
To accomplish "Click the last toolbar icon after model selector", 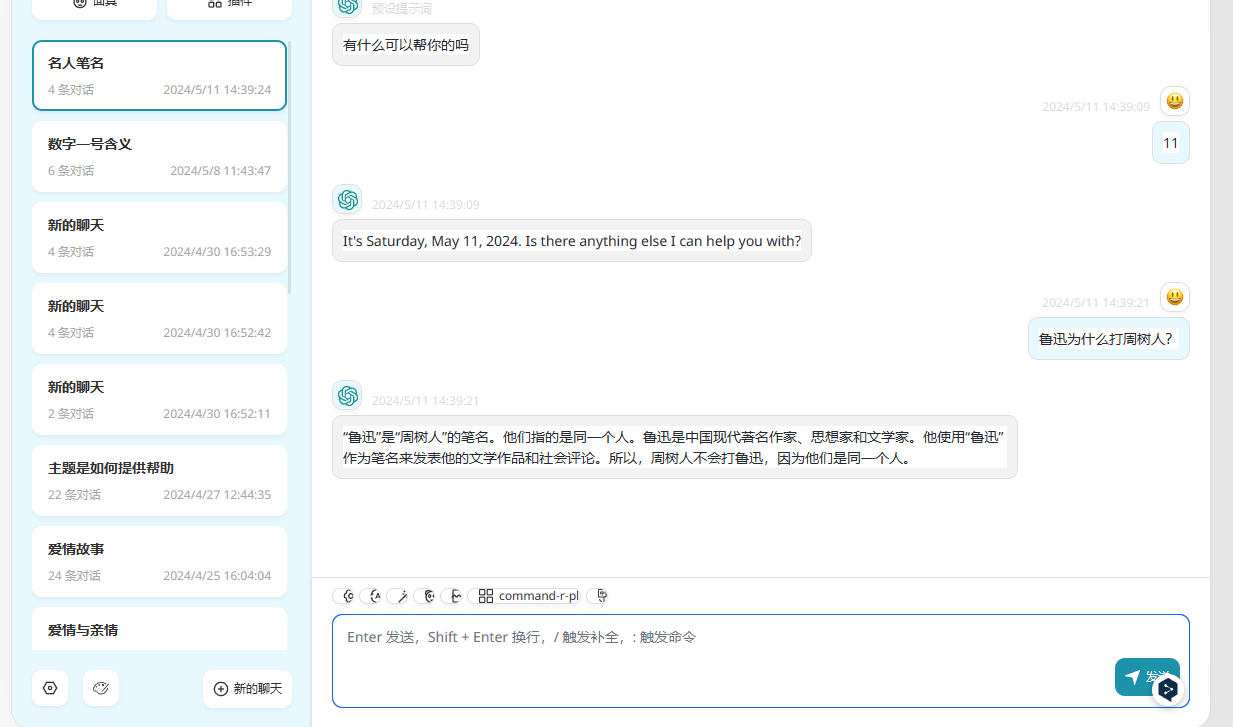I will coord(599,596).
